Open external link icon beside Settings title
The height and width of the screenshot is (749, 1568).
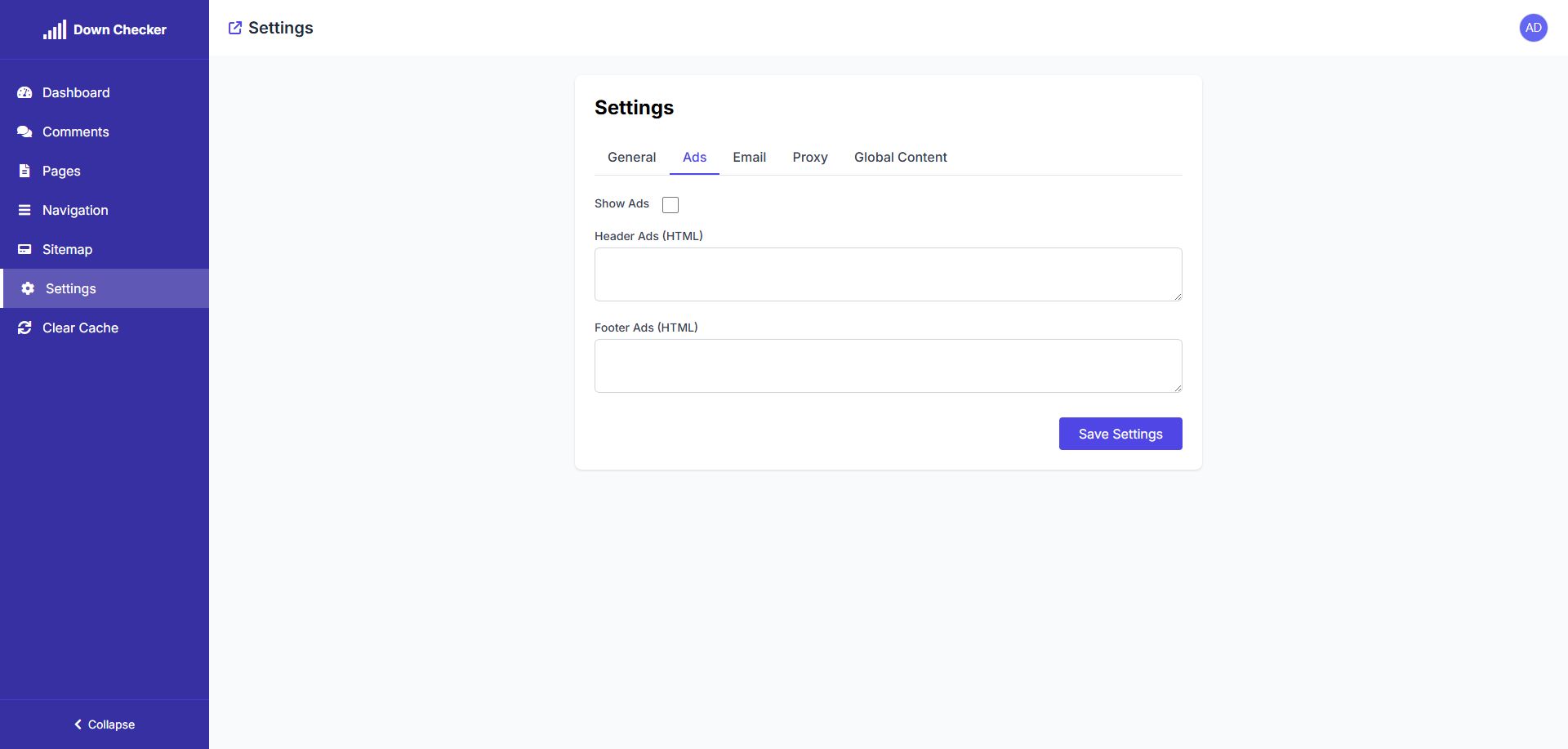click(x=235, y=28)
